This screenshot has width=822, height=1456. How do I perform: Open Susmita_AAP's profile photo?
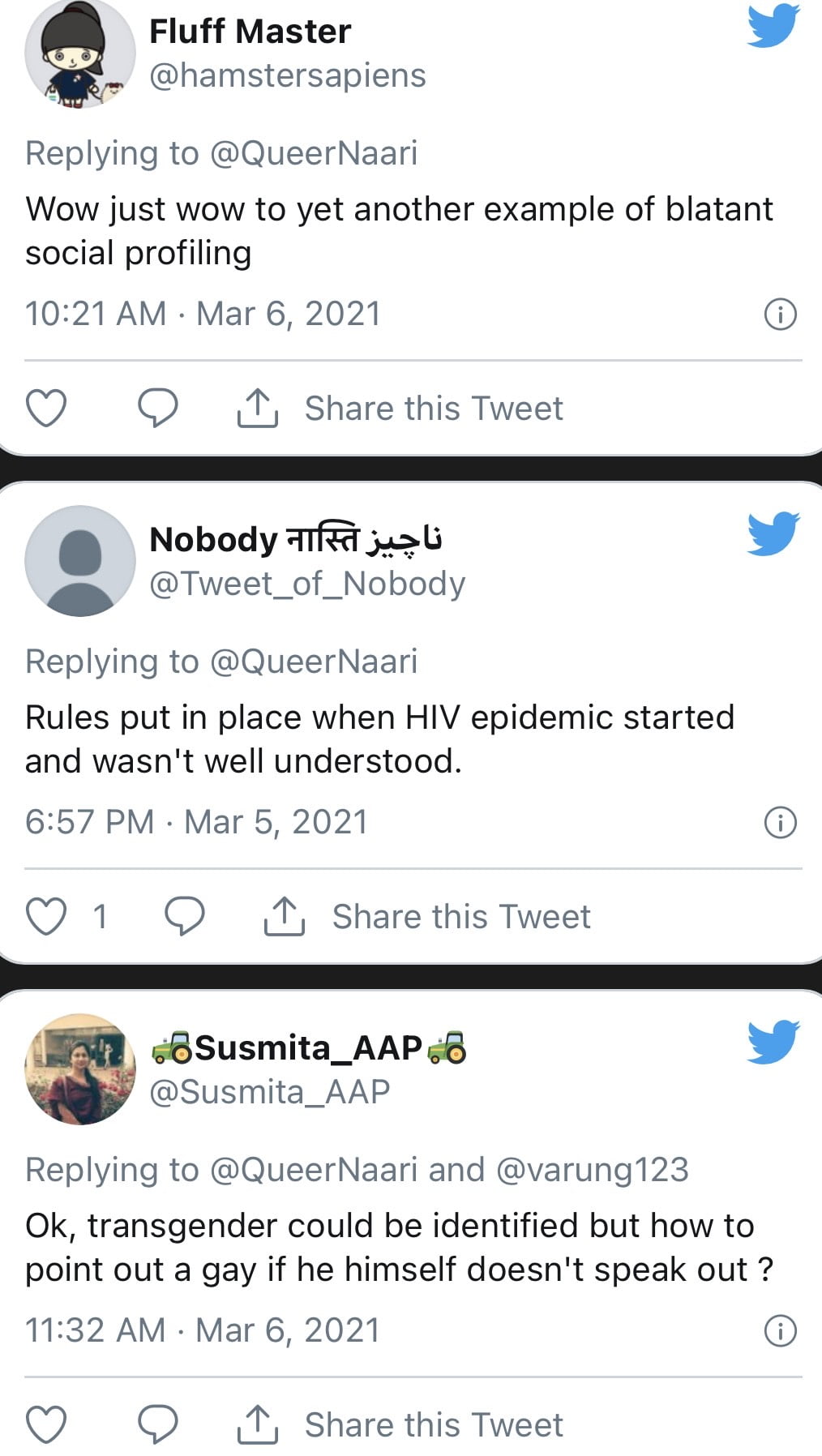pyautogui.click(x=79, y=1068)
